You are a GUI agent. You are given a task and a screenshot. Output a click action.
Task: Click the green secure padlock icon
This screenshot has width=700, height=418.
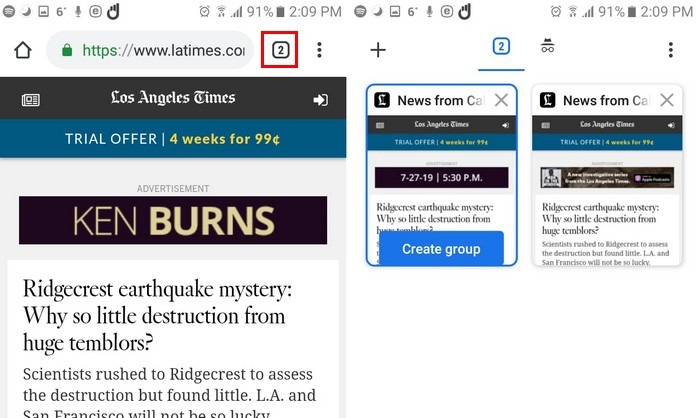click(67, 50)
